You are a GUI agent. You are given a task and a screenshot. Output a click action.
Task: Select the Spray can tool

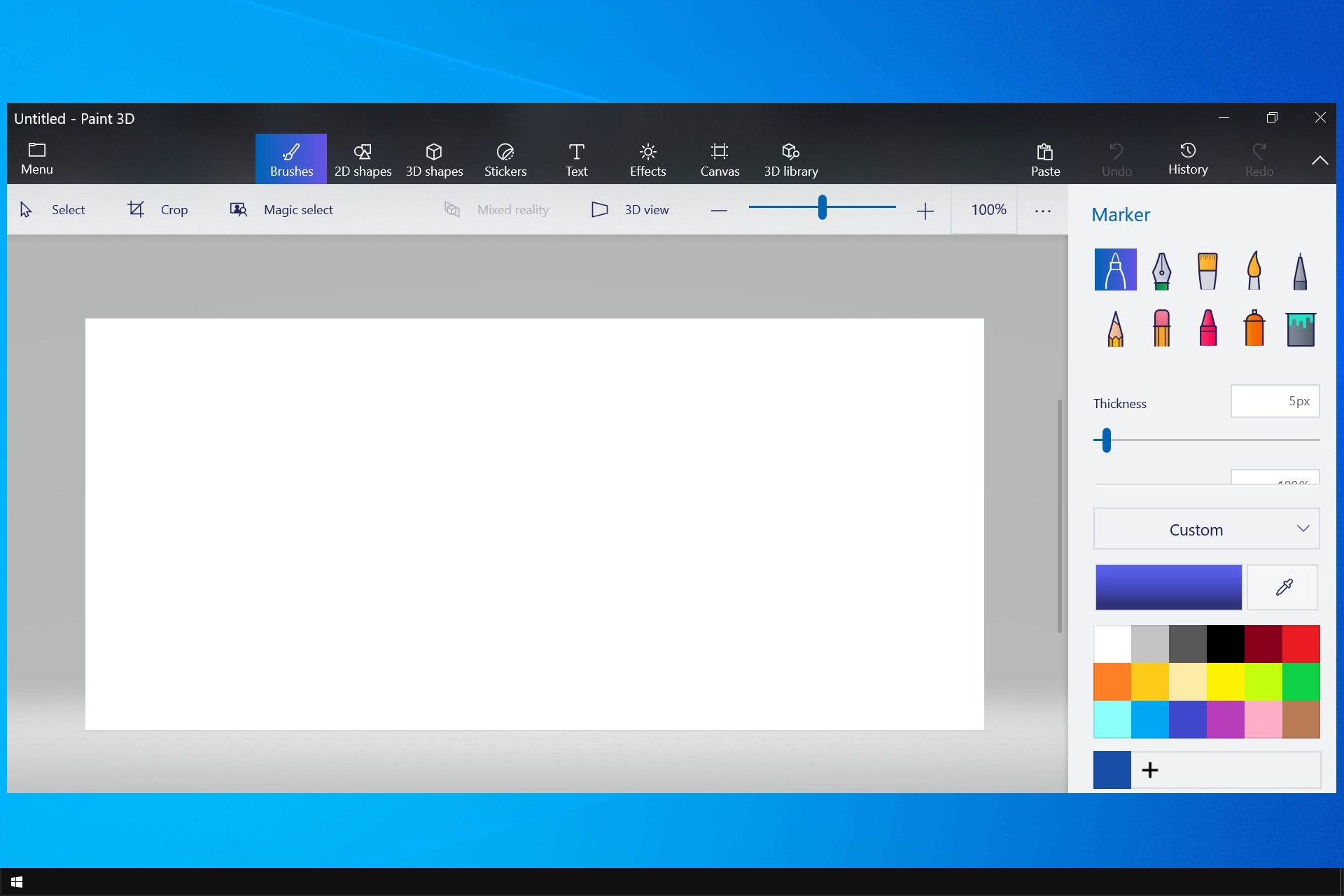pyautogui.click(x=1254, y=328)
